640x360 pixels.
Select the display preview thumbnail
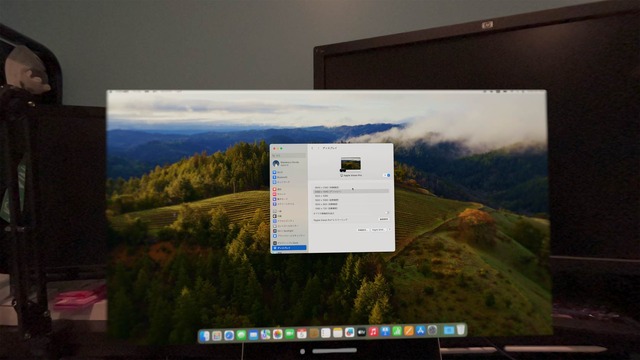(x=351, y=164)
